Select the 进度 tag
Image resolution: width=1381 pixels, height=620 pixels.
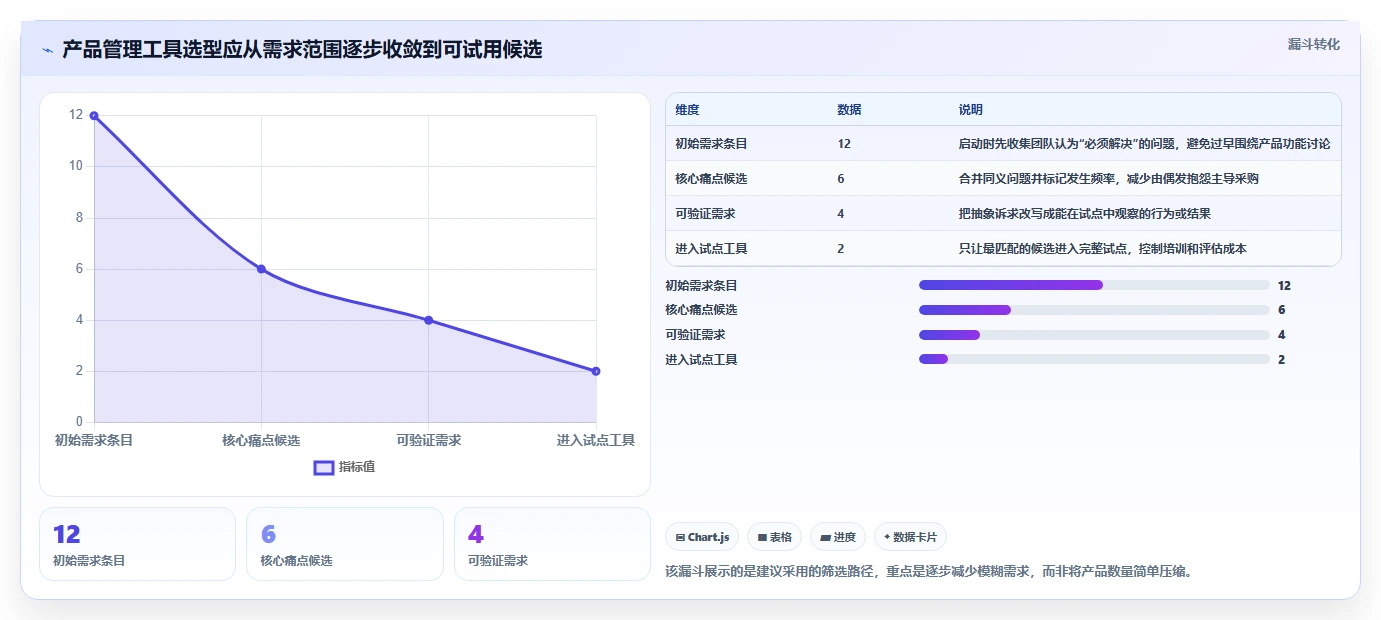pyautogui.click(x=838, y=537)
